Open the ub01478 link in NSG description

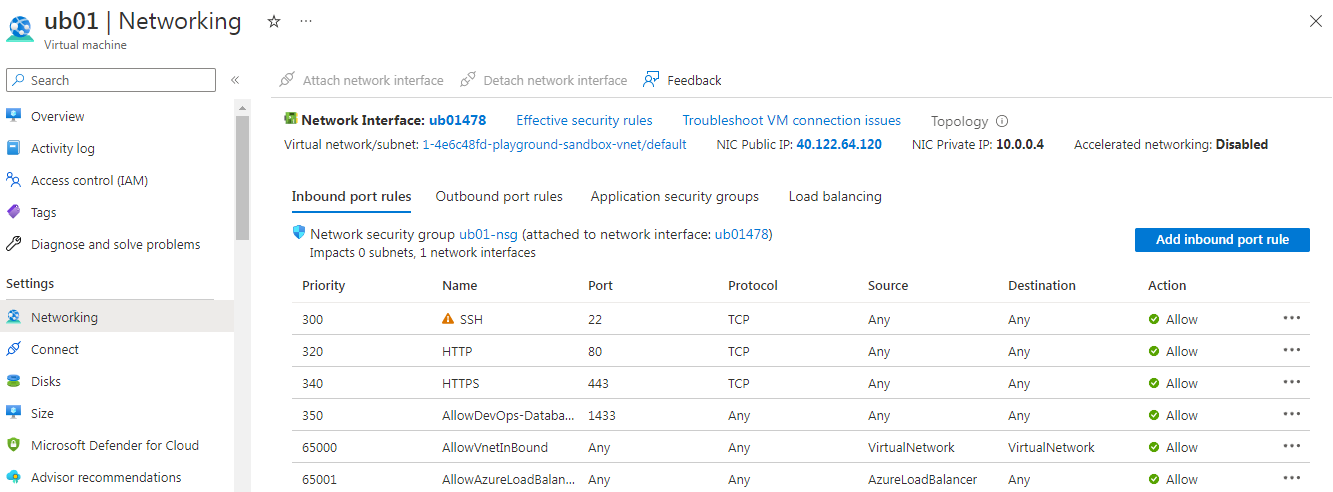click(x=741, y=234)
